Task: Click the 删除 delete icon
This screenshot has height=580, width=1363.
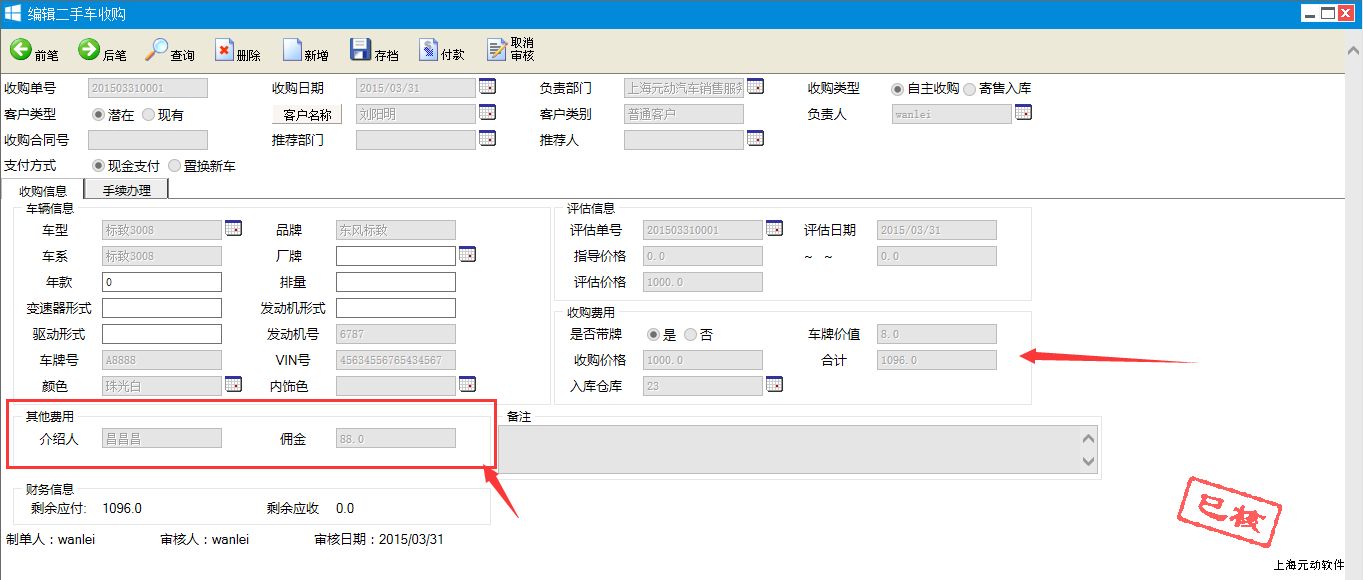Action: pyautogui.click(x=225, y=50)
